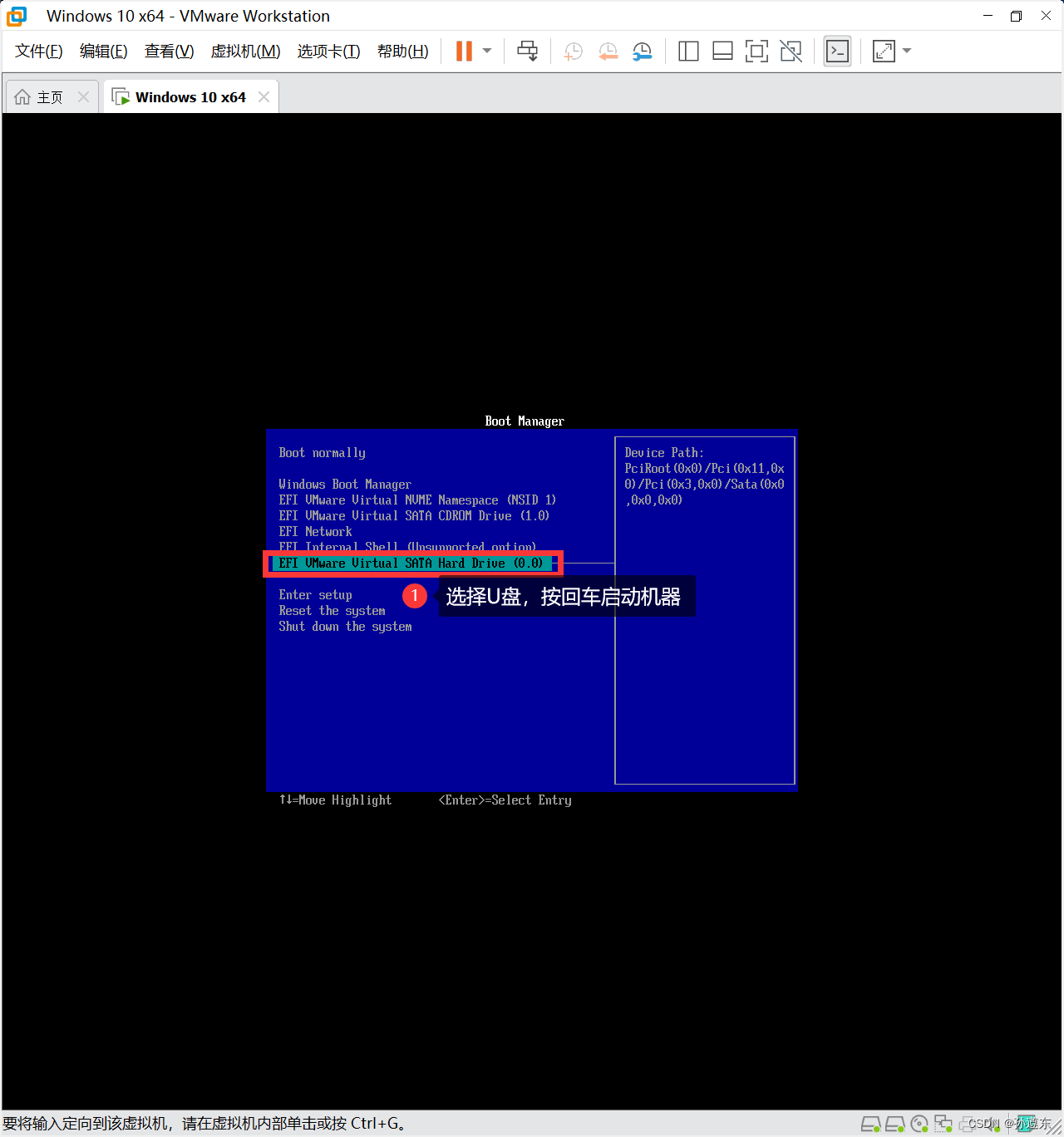
Task: Close the VMware Workstation window
Action: point(1047,16)
